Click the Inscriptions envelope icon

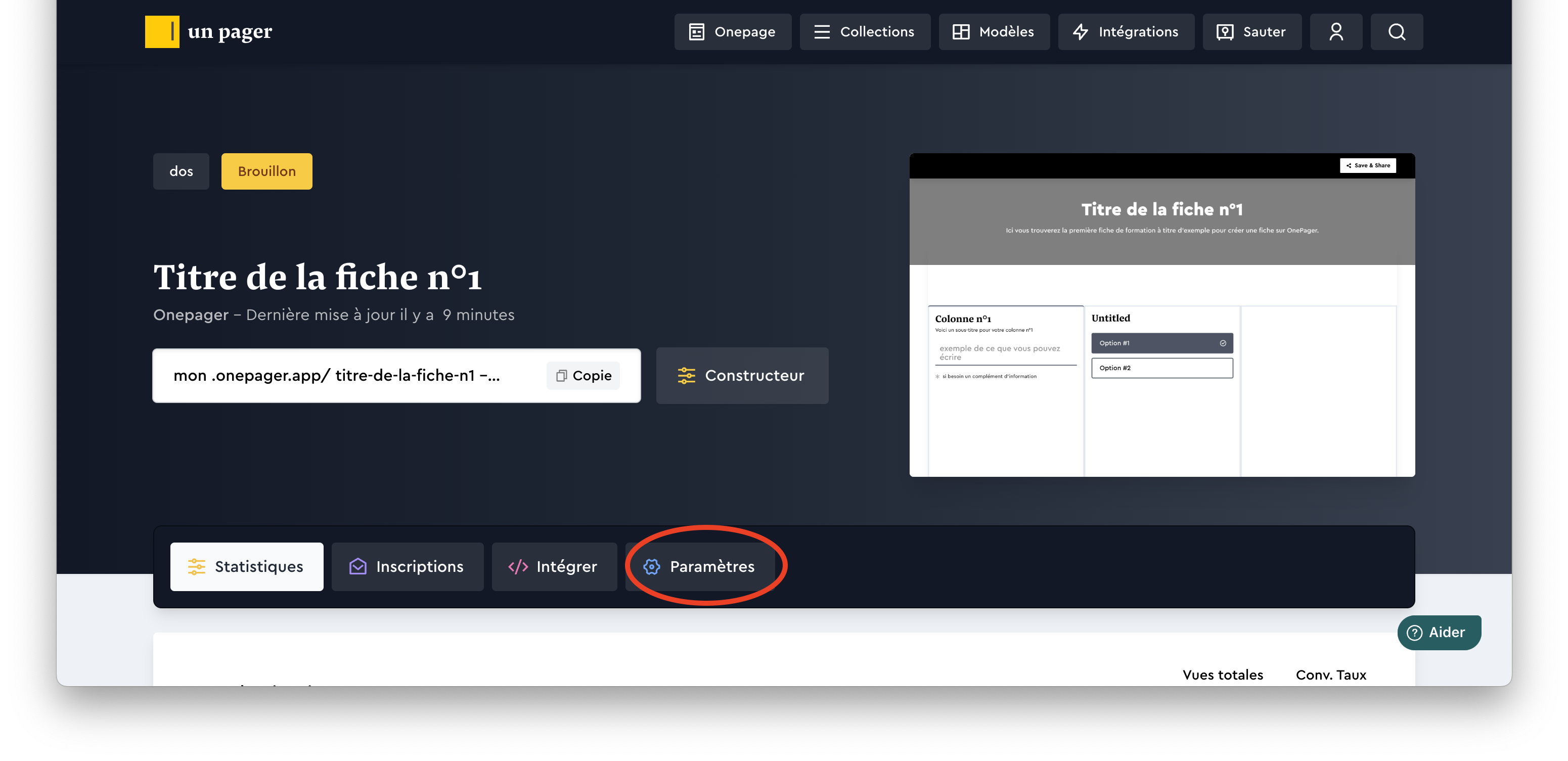click(x=358, y=567)
